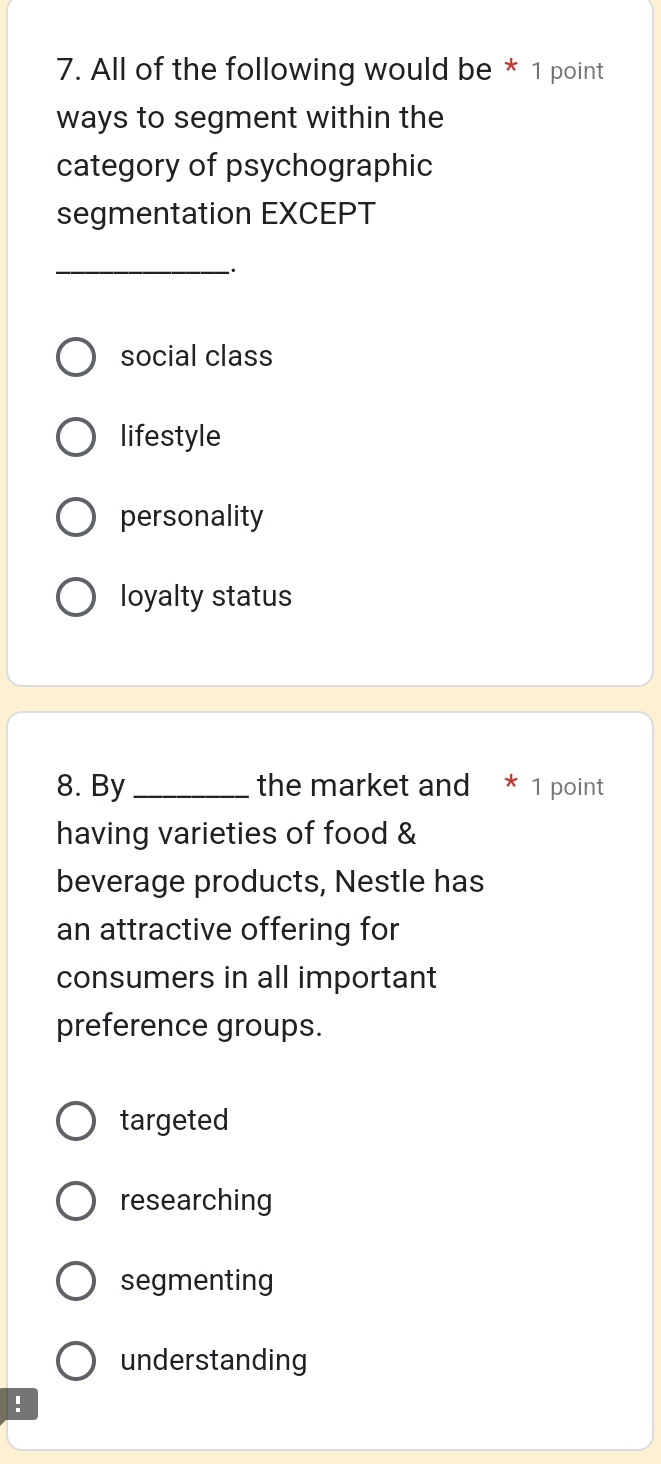Choose "personality" as the answer
The image size is (661, 1464).
point(76,516)
